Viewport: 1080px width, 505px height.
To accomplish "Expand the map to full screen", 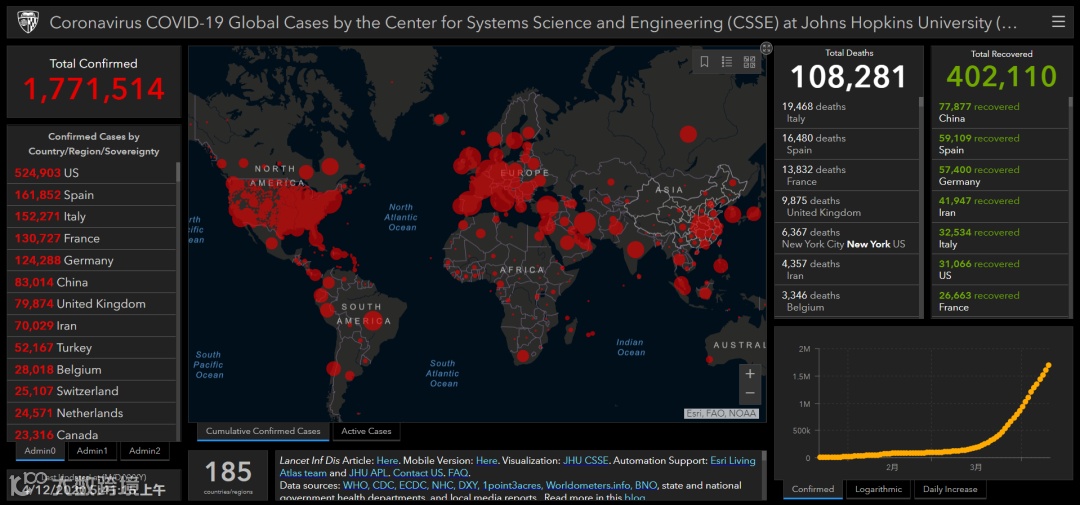I will coord(766,47).
